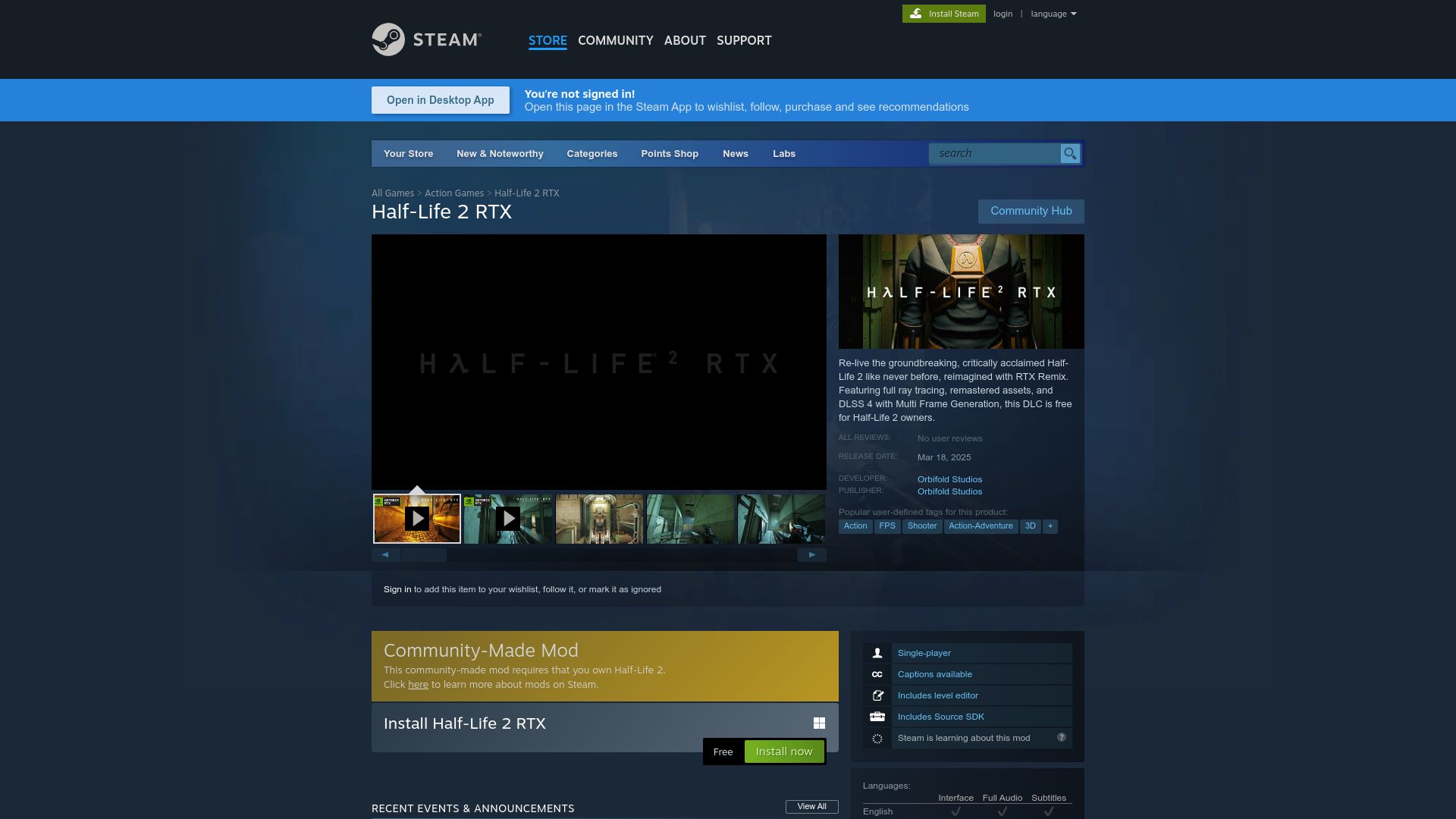
Task: Go to the COMMUNITY tab
Action: coord(615,40)
